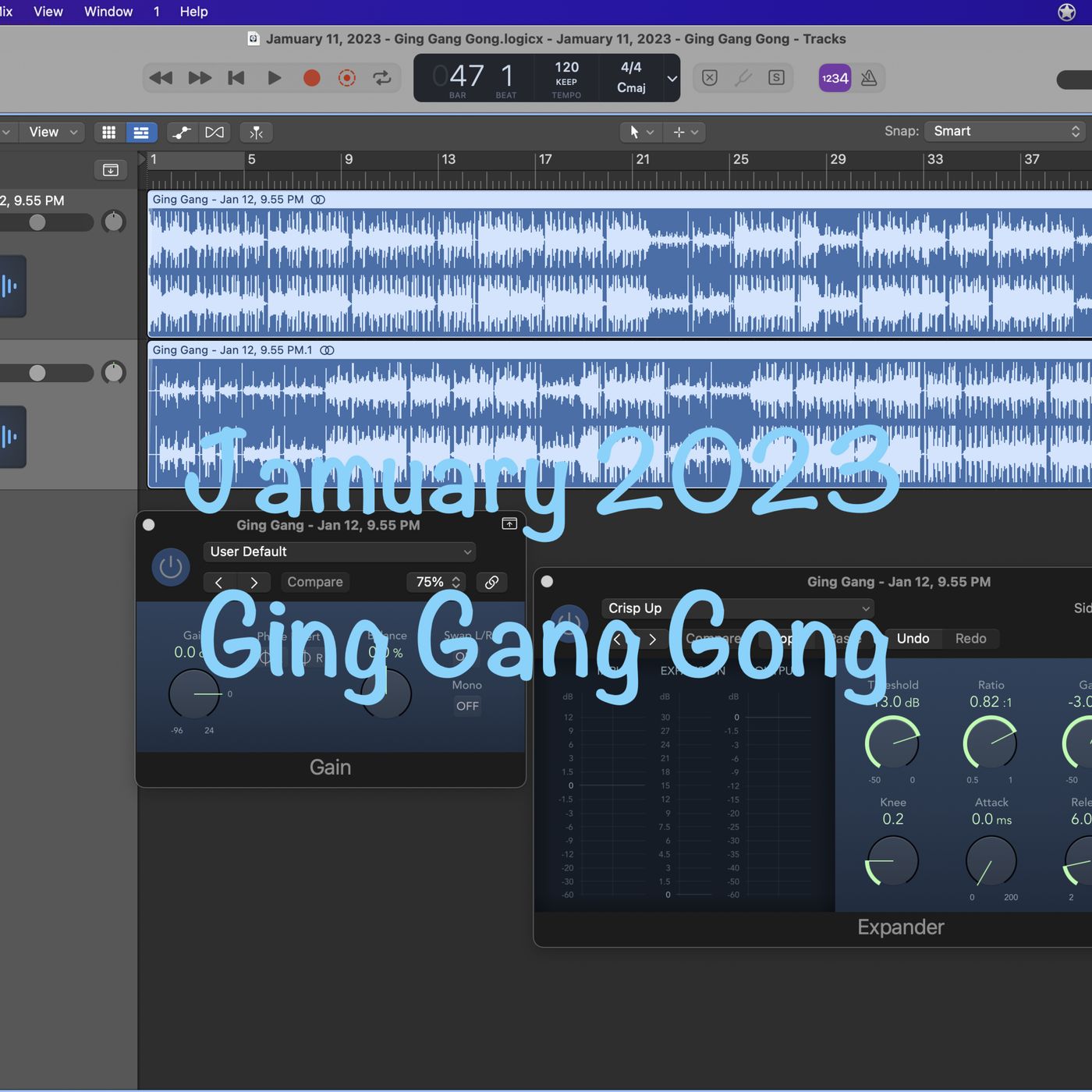The width and height of the screenshot is (1092, 1092).
Task: Open the Help menu
Action: coord(193,12)
